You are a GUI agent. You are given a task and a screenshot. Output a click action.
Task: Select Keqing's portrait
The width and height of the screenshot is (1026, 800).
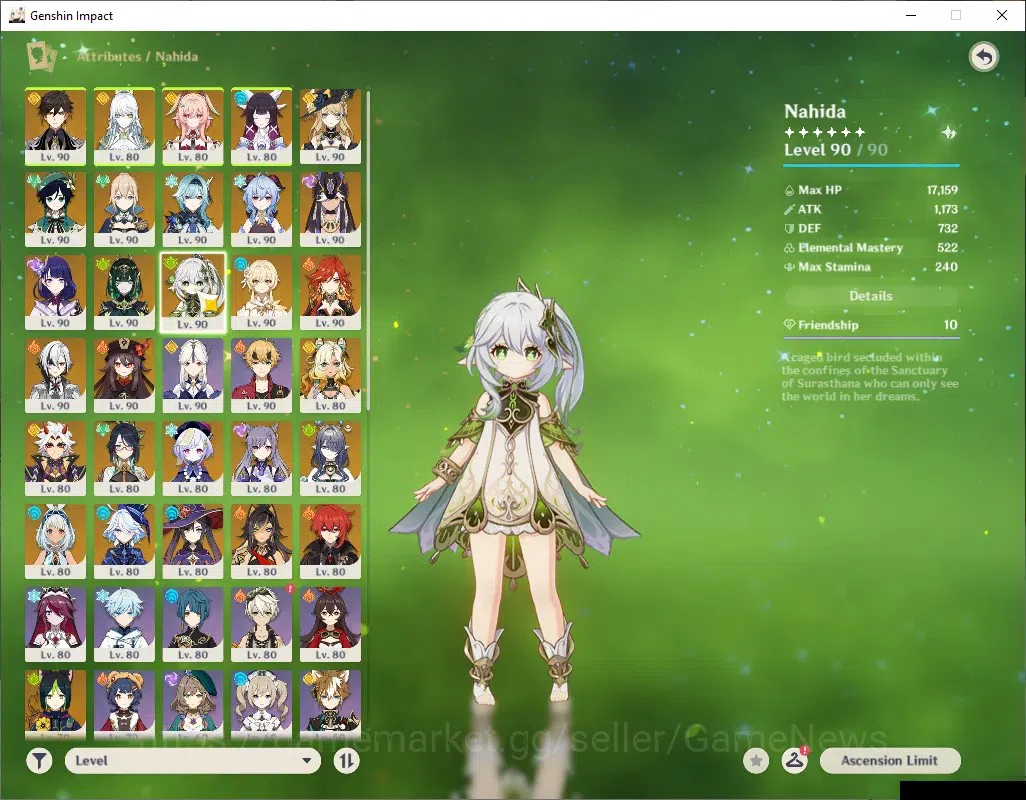tap(262, 459)
